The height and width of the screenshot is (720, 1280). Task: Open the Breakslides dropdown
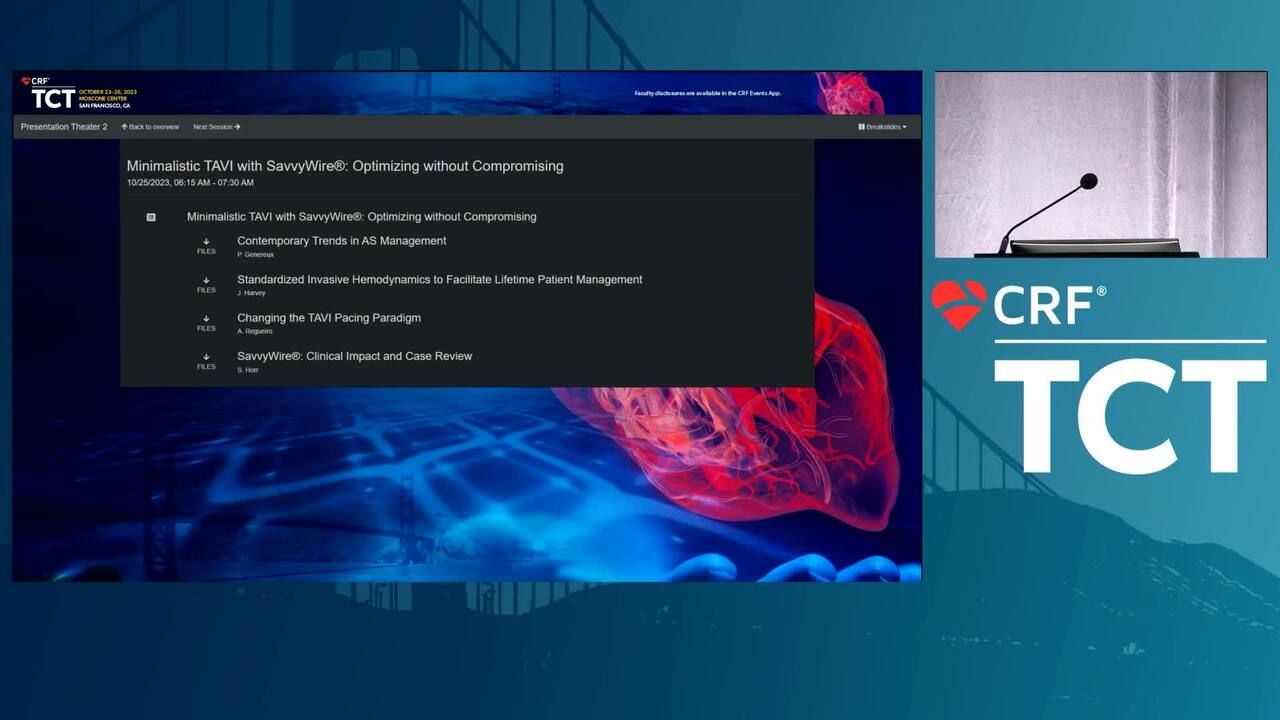[x=882, y=127]
